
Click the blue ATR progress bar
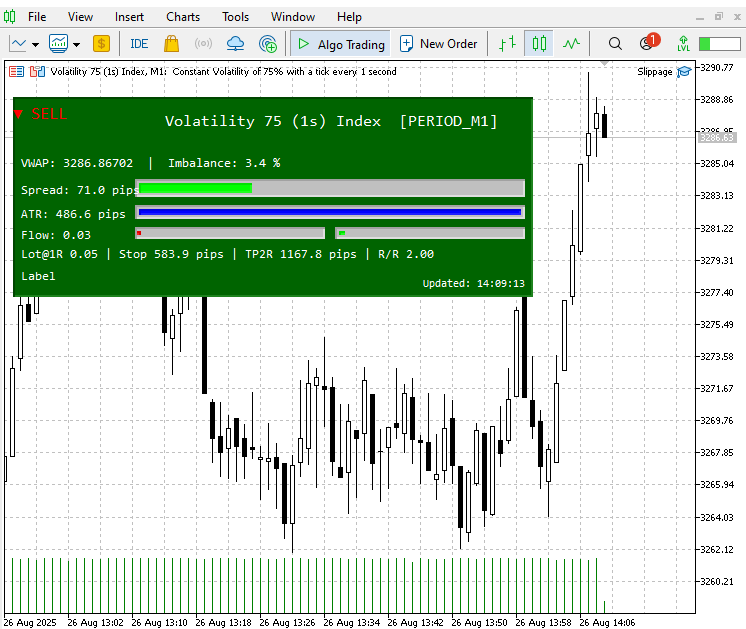pos(330,212)
